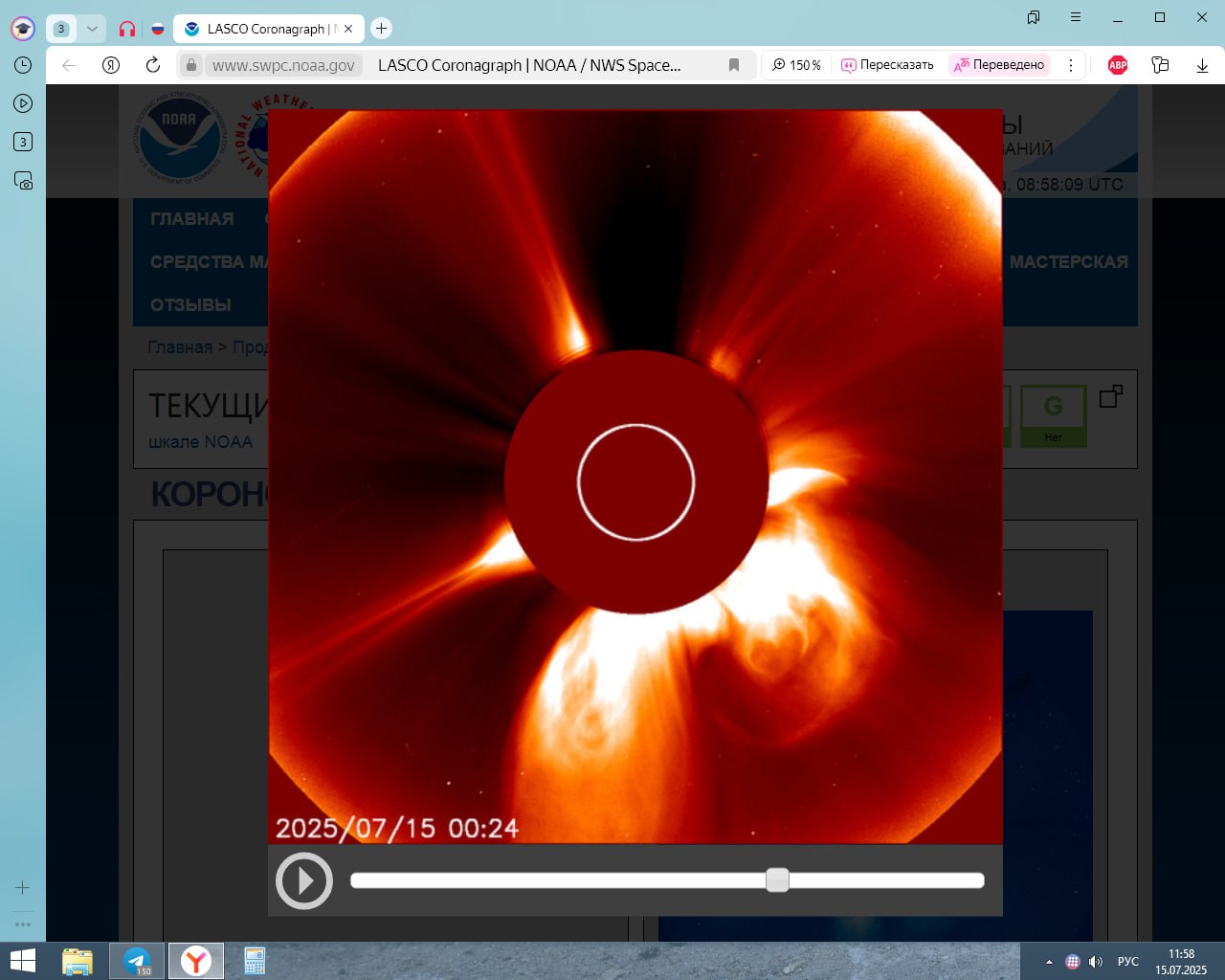Click the coronagraph image at 00:24
Viewport: 1225px width, 980px height.
pyautogui.click(x=635, y=477)
